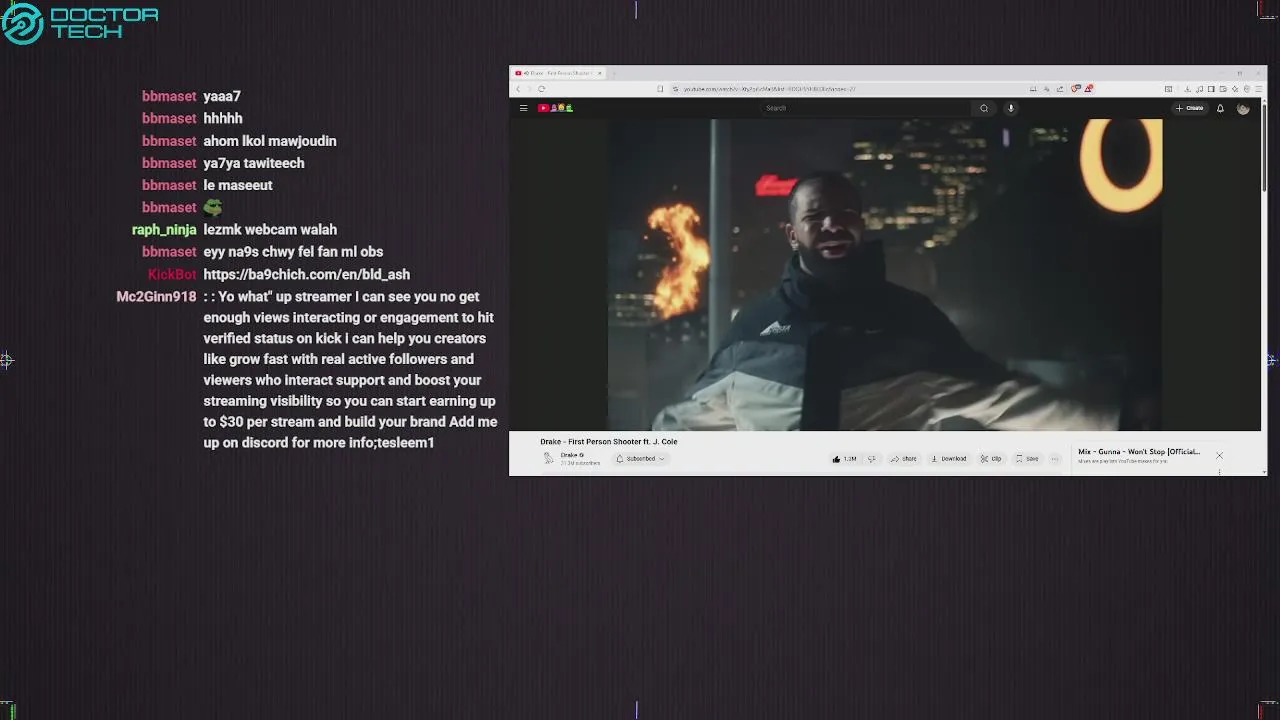
Task: Open a new browser tab
Action: 614,73
